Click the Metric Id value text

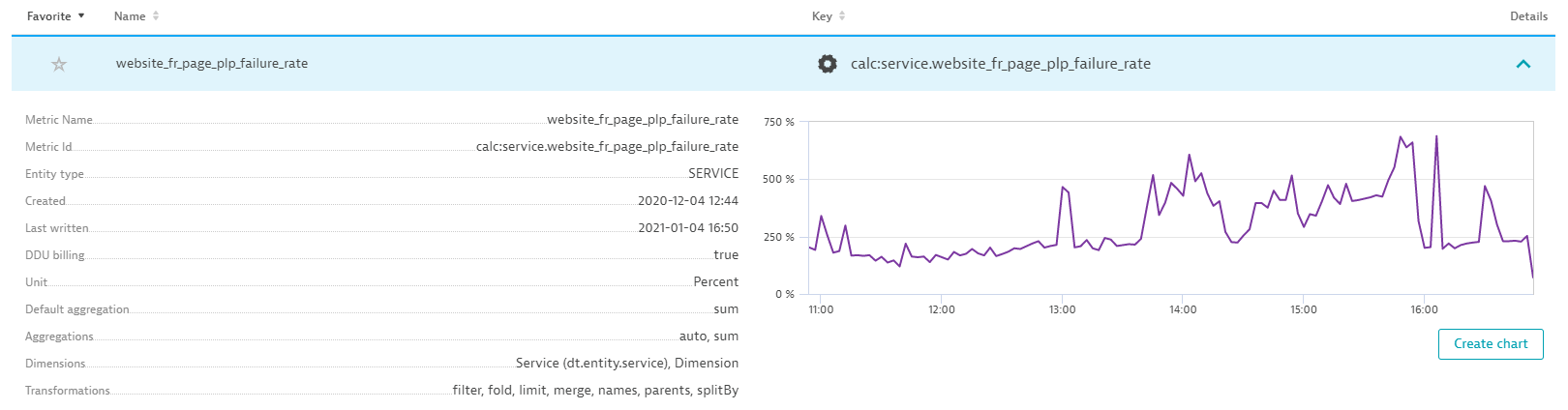(x=607, y=147)
